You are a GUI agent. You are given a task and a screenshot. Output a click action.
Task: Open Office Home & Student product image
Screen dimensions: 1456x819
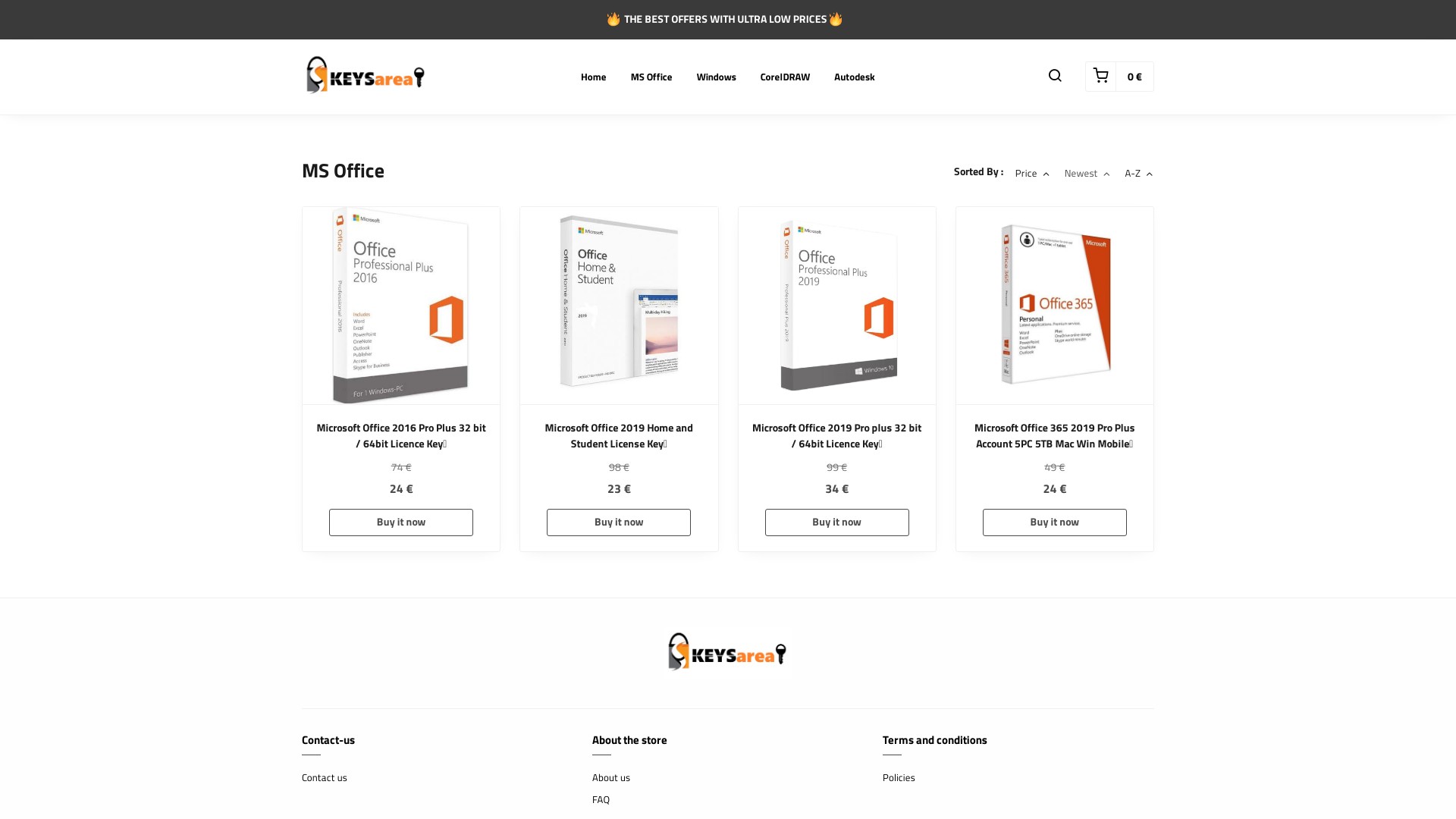(619, 306)
